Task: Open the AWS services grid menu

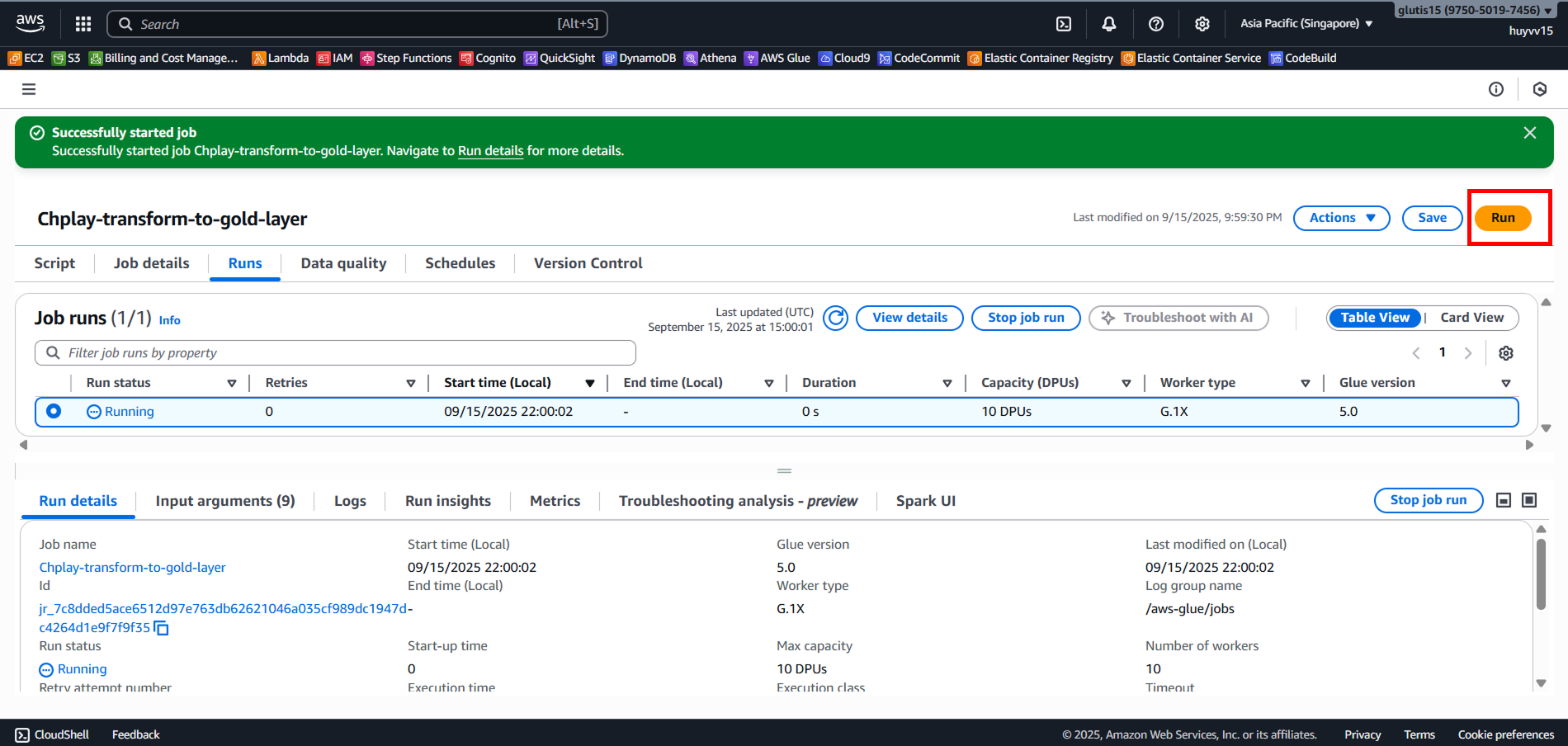Action: point(83,24)
